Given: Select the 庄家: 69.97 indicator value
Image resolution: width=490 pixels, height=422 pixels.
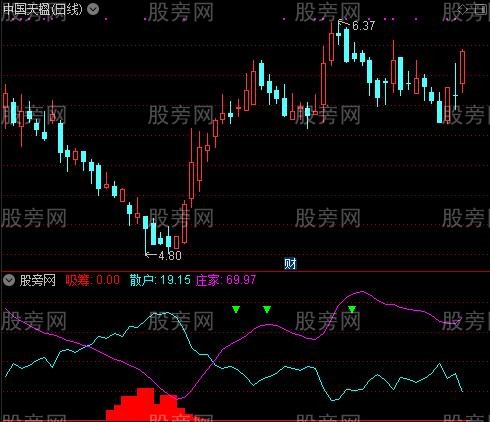Looking at the screenshot, I should pos(226,280).
